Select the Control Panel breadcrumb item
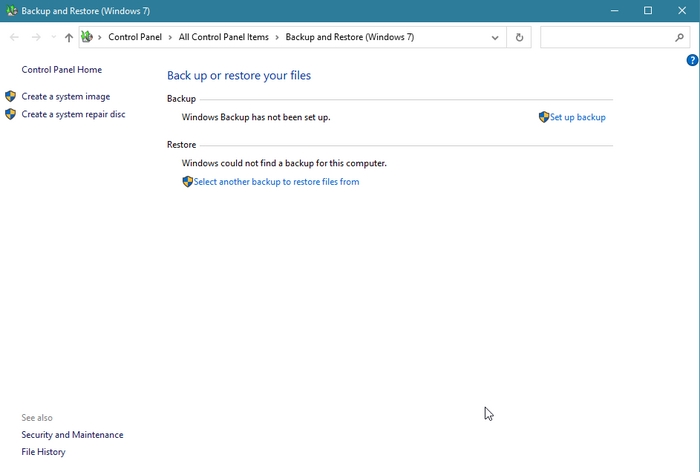This screenshot has height=472, width=700. tap(137, 37)
